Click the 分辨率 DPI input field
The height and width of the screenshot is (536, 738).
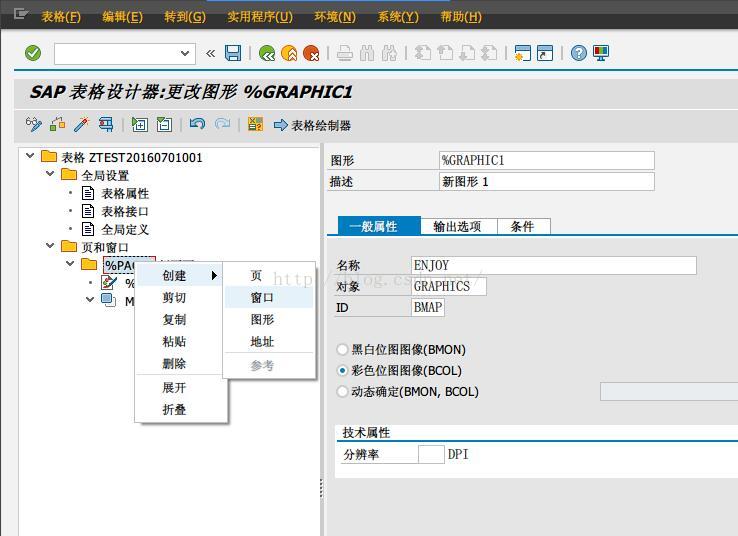[431, 455]
